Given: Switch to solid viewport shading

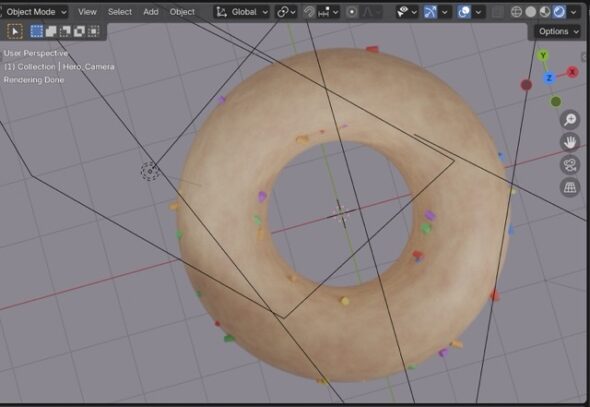Looking at the screenshot, I should [x=531, y=12].
